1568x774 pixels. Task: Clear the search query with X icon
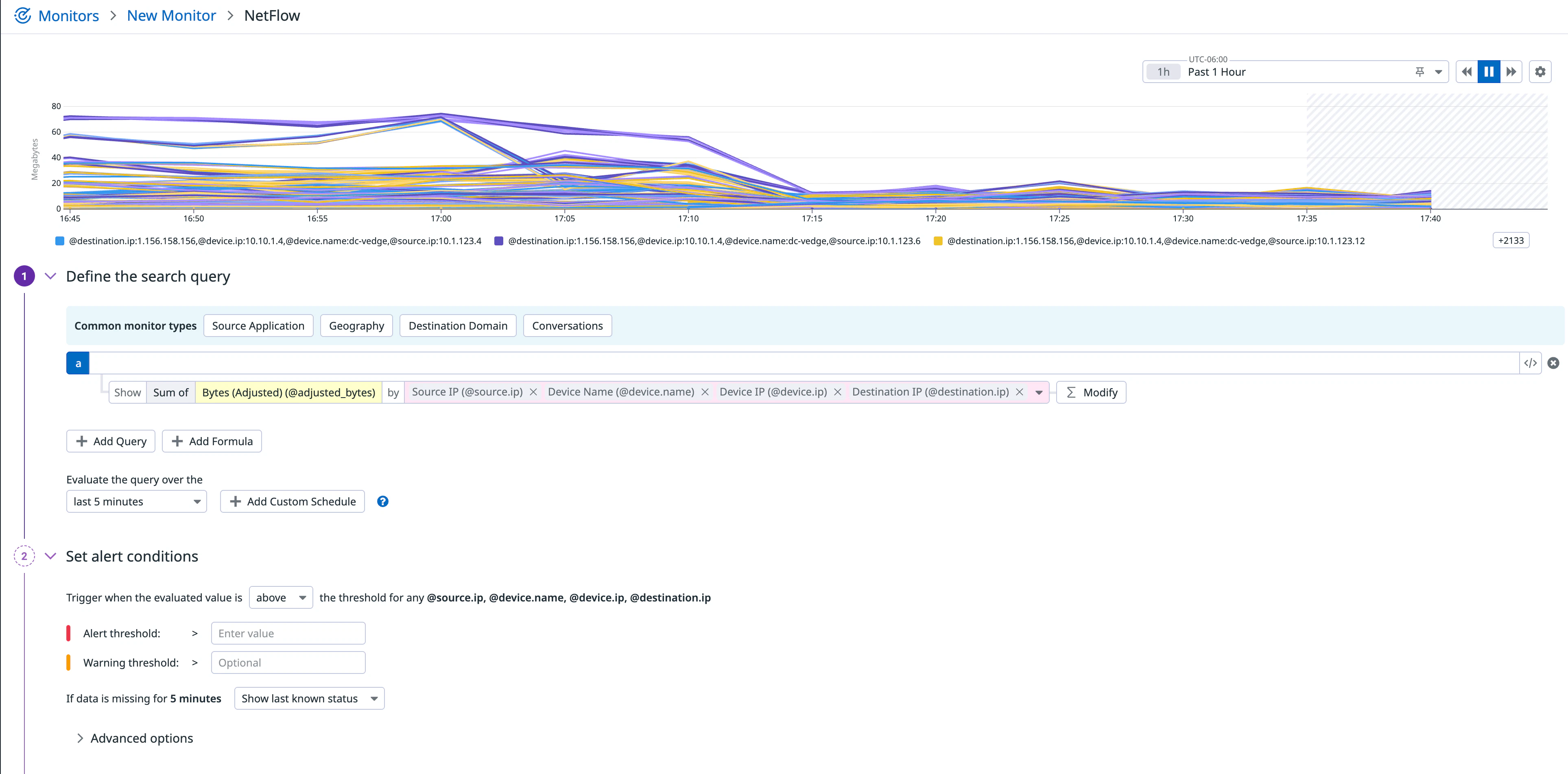coord(1554,362)
